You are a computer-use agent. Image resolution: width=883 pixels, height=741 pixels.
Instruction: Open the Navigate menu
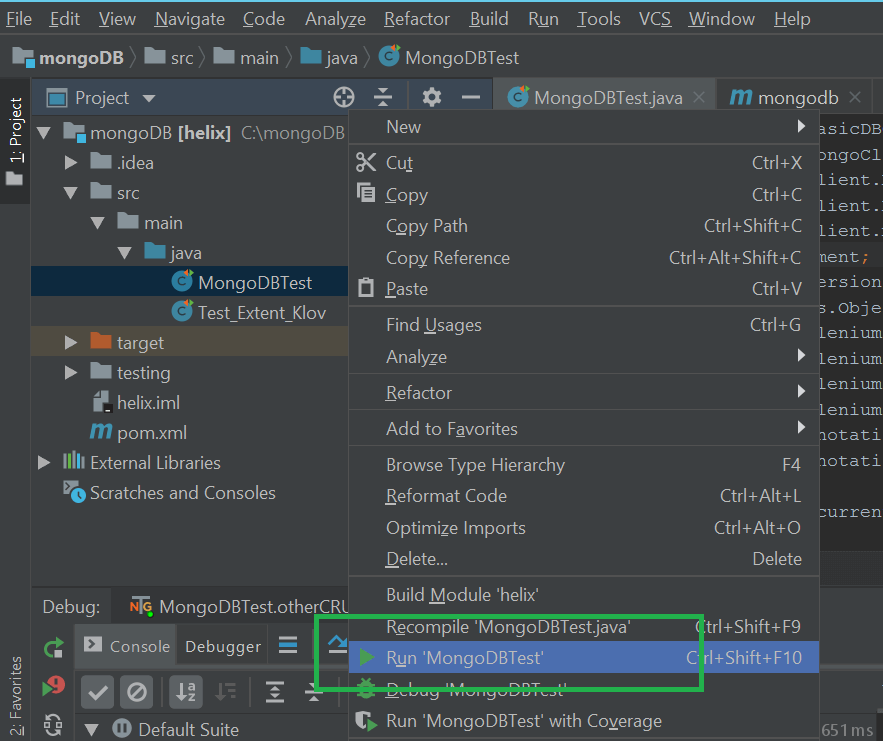point(189,18)
